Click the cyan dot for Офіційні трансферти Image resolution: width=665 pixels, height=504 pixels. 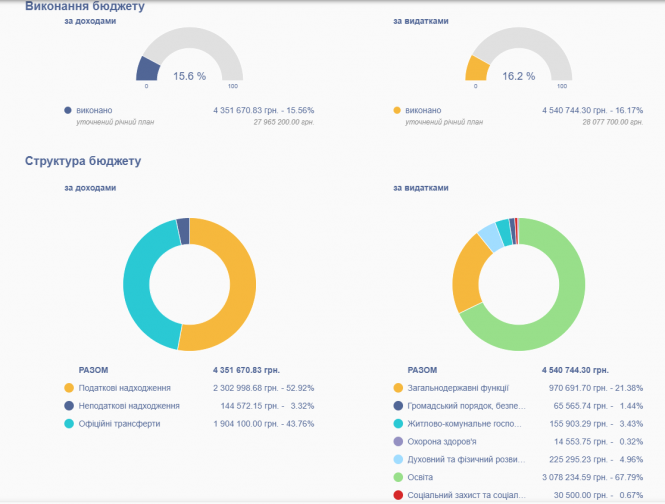click(69, 423)
